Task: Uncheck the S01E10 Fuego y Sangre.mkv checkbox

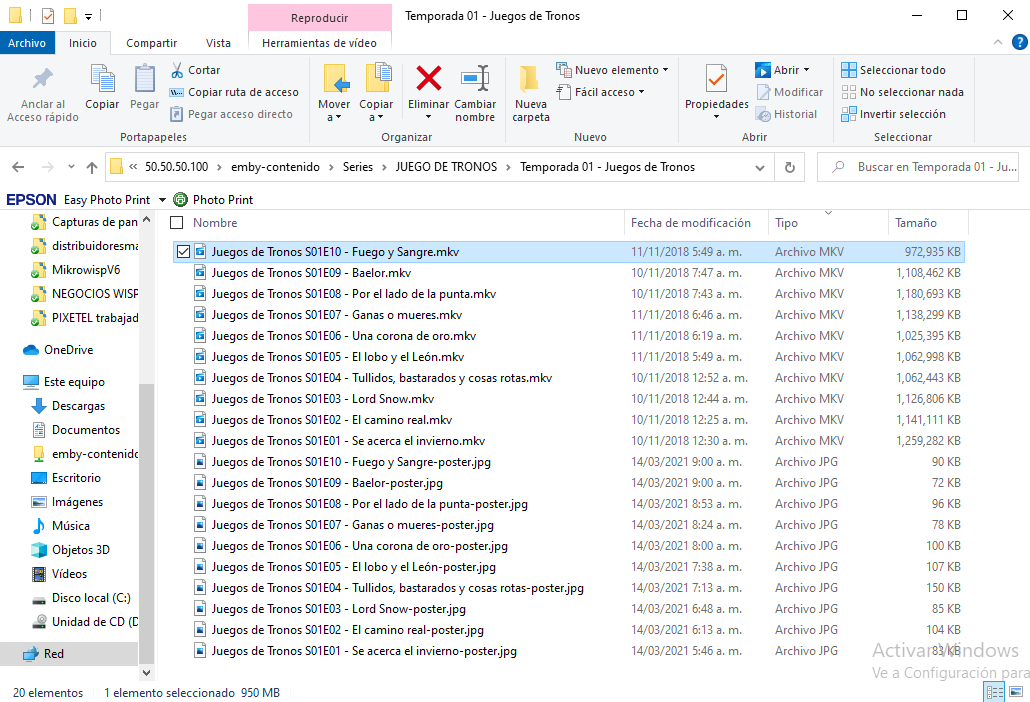Action: (x=182, y=252)
